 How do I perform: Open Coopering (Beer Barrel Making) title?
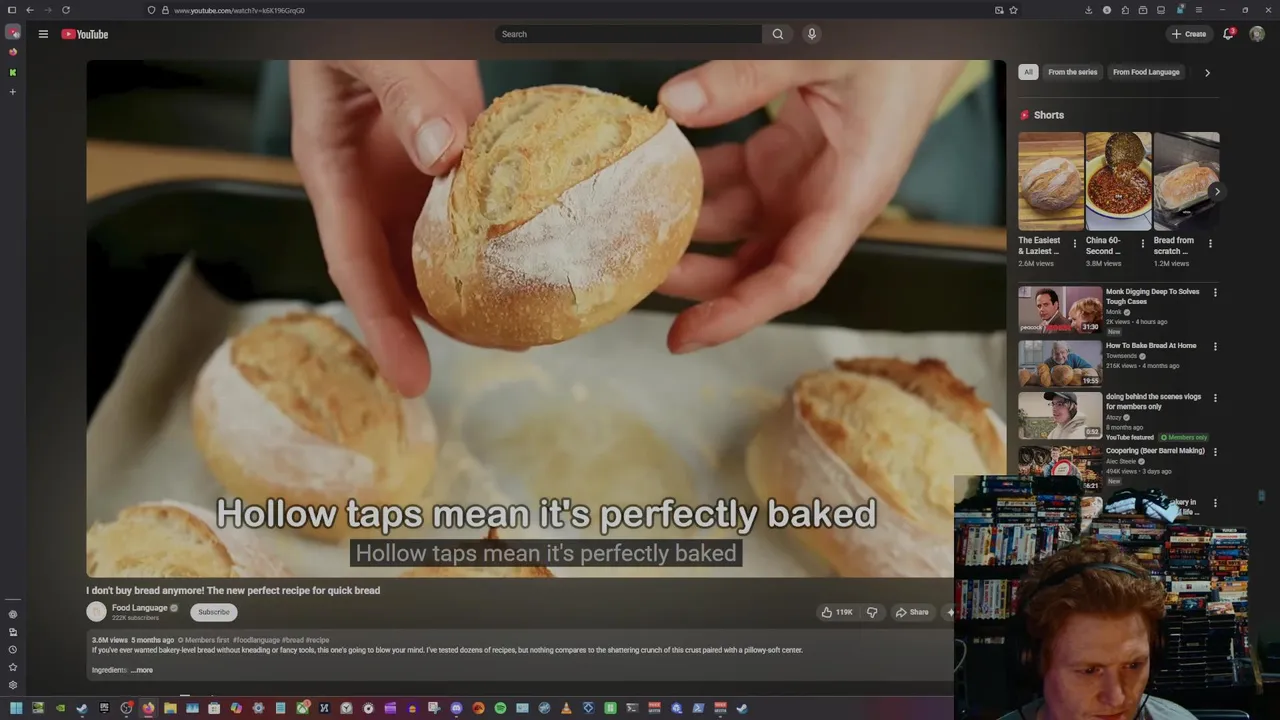[x=1155, y=451]
